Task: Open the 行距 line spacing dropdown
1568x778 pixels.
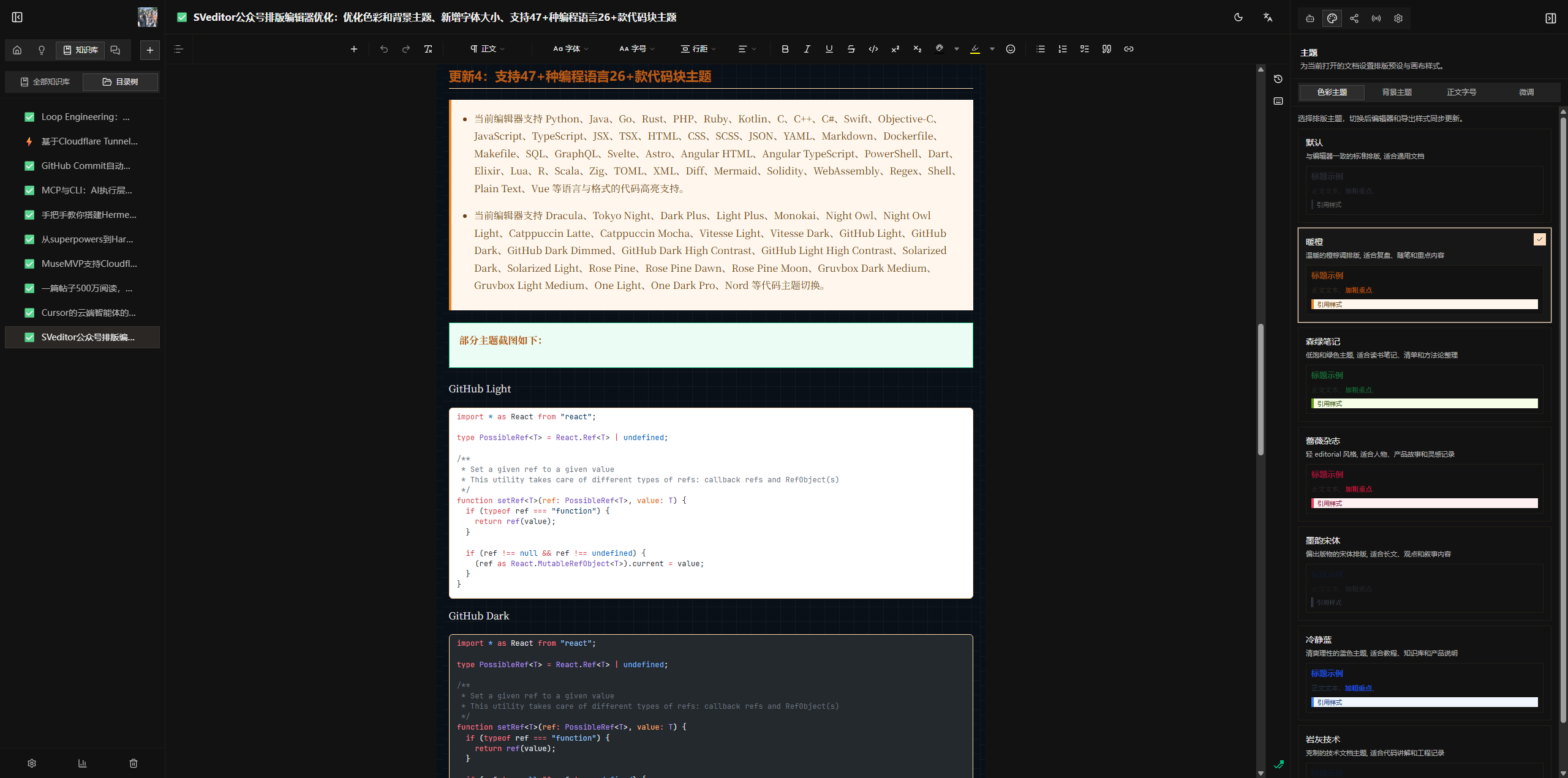Action: [x=698, y=49]
